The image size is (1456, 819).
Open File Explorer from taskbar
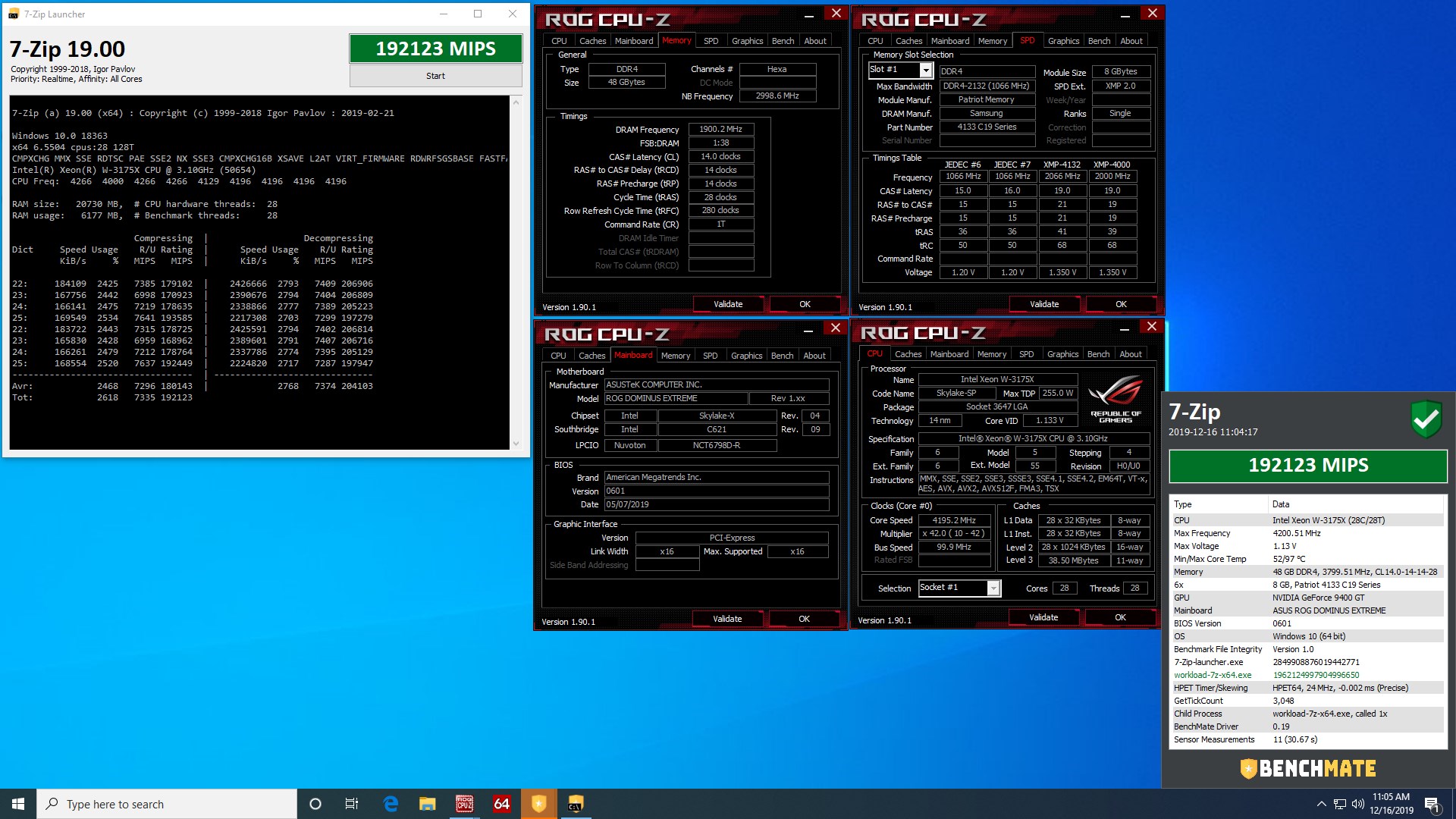(428, 804)
